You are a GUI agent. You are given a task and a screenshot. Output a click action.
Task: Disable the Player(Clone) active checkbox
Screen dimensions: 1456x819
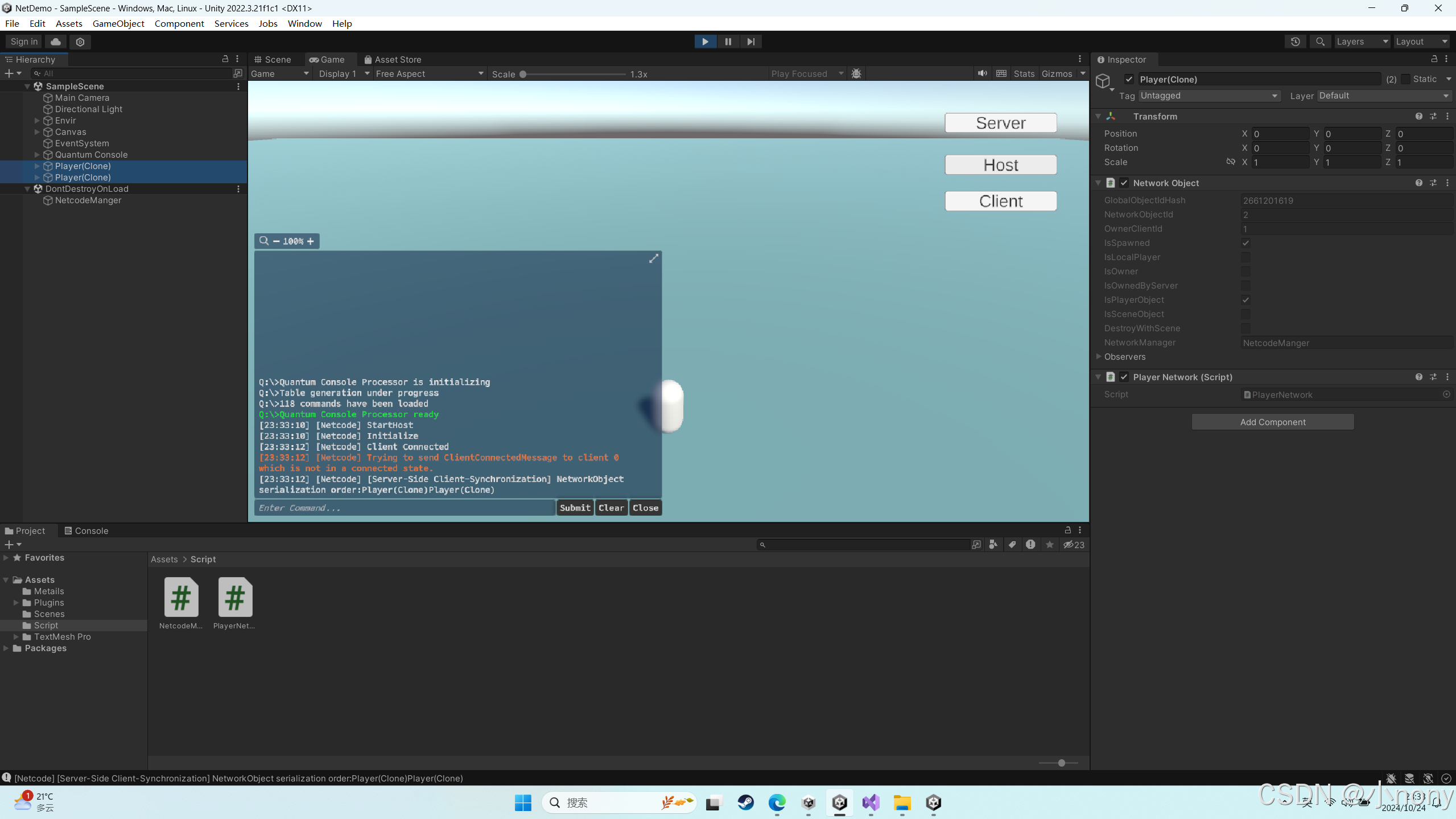pyautogui.click(x=1130, y=79)
